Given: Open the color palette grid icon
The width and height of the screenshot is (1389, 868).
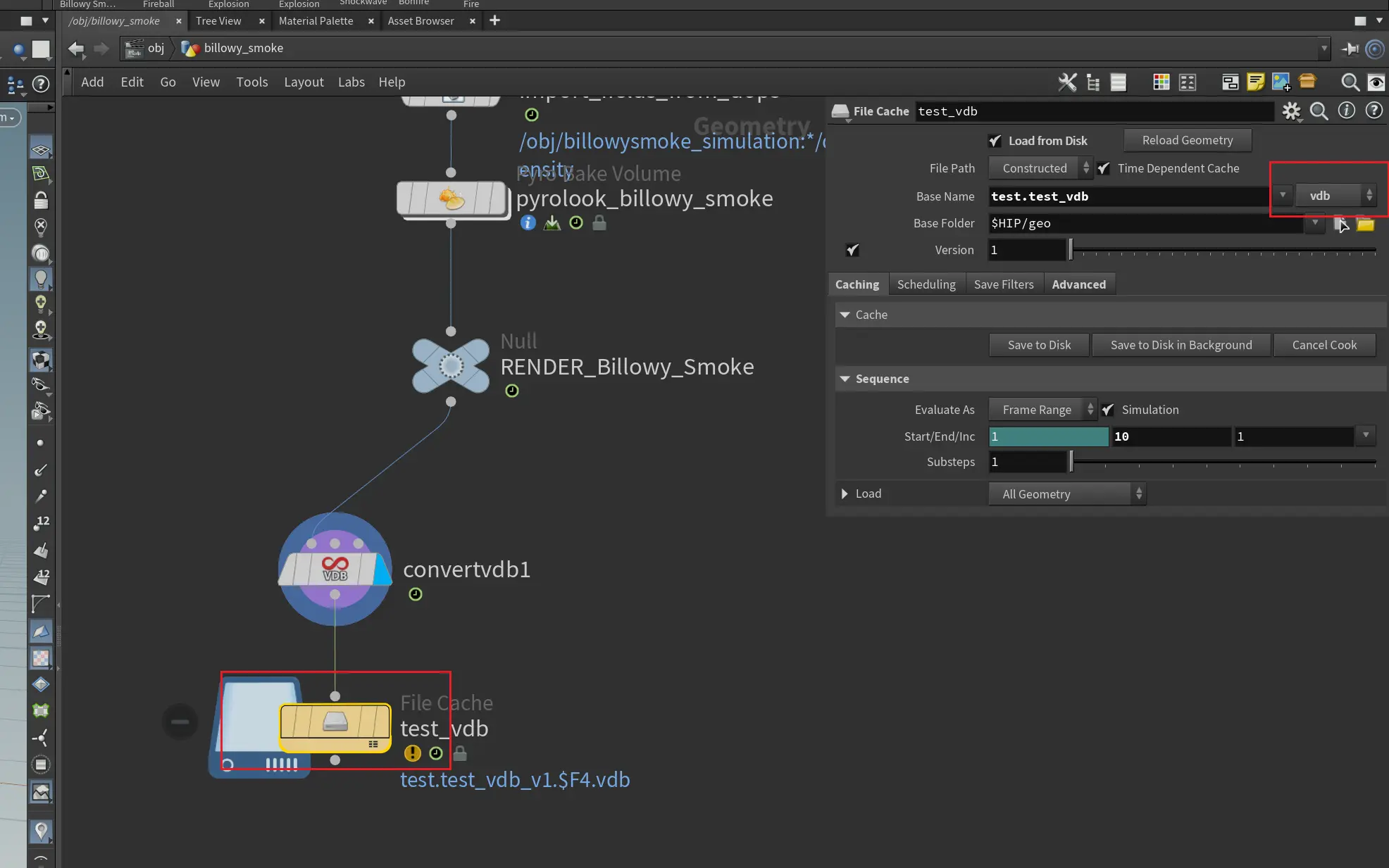Looking at the screenshot, I should pyautogui.click(x=1161, y=82).
